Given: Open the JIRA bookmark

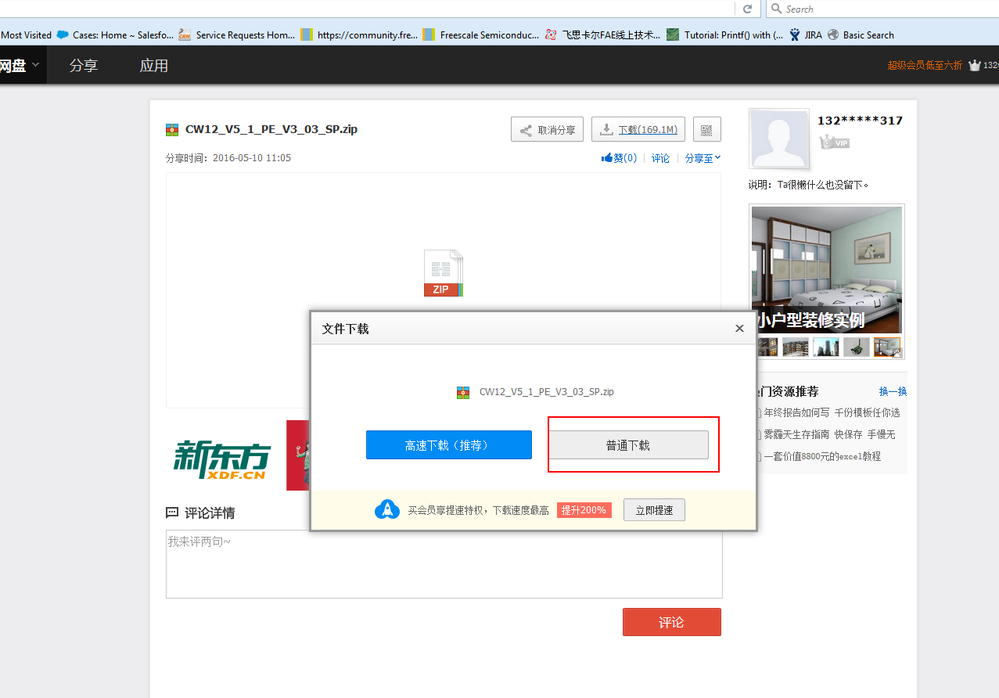Looking at the screenshot, I should coord(805,35).
